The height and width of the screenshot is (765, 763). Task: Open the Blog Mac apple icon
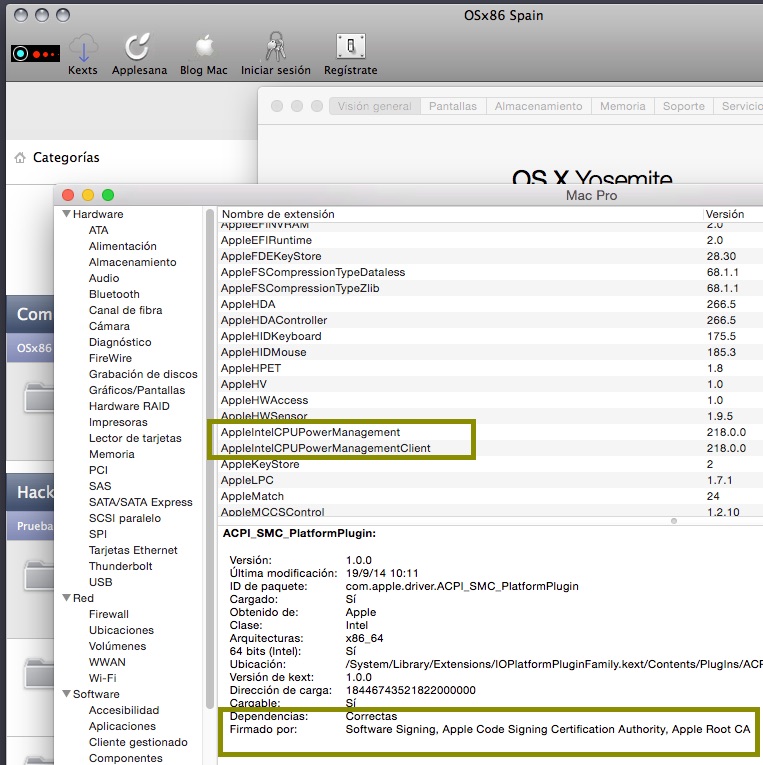(204, 47)
